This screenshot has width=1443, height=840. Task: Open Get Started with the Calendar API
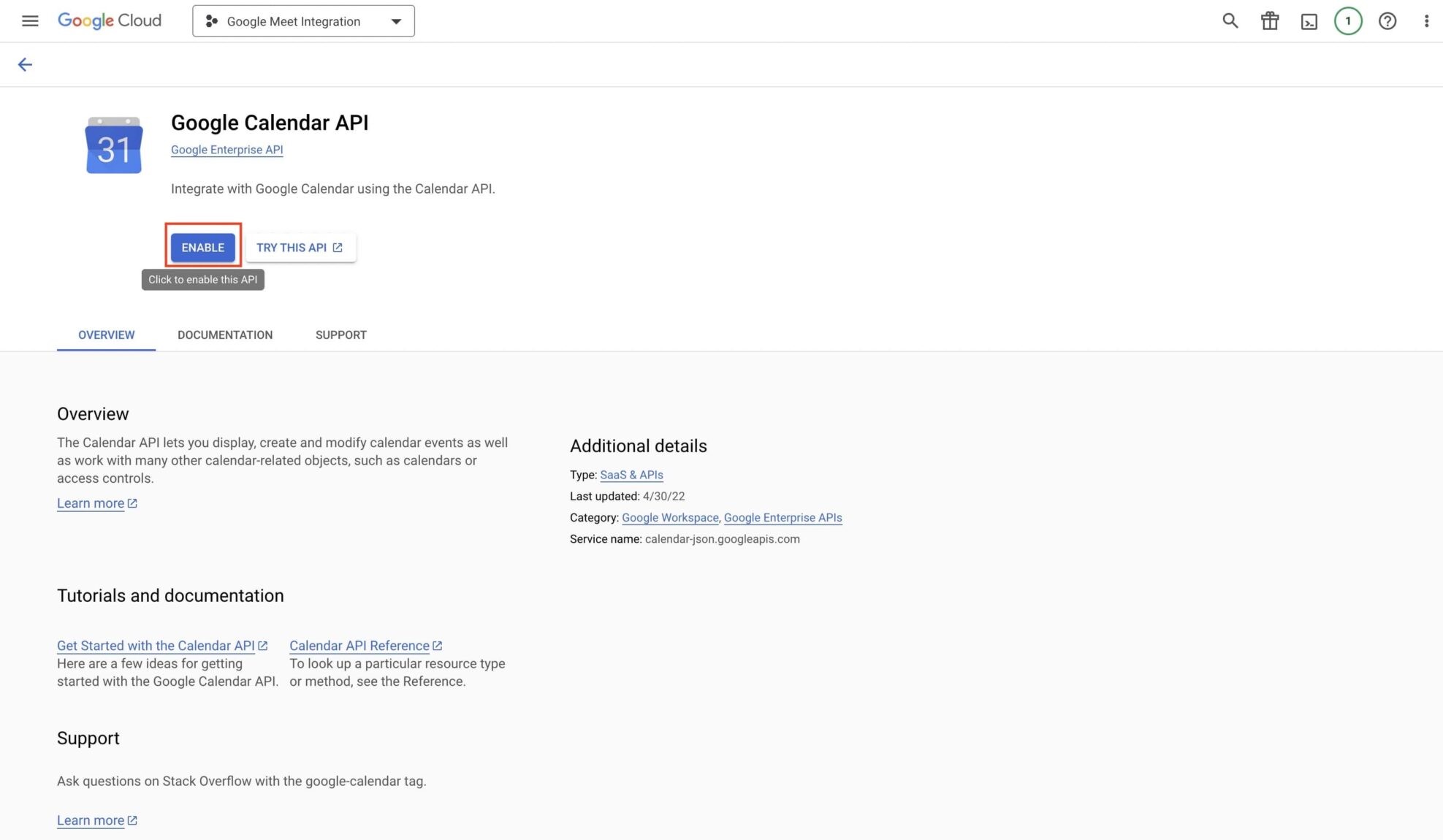click(x=156, y=646)
